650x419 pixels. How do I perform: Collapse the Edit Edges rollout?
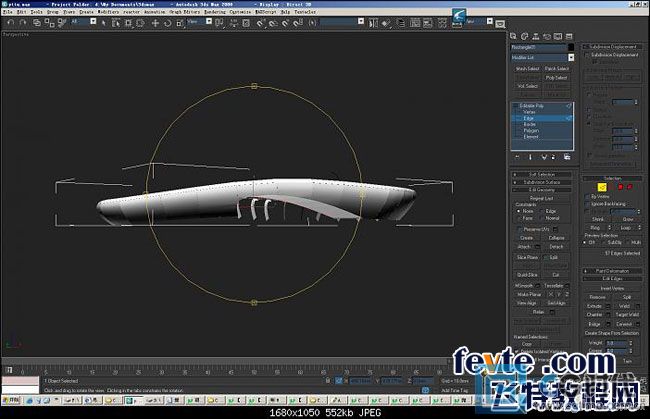pyautogui.click(x=612, y=279)
